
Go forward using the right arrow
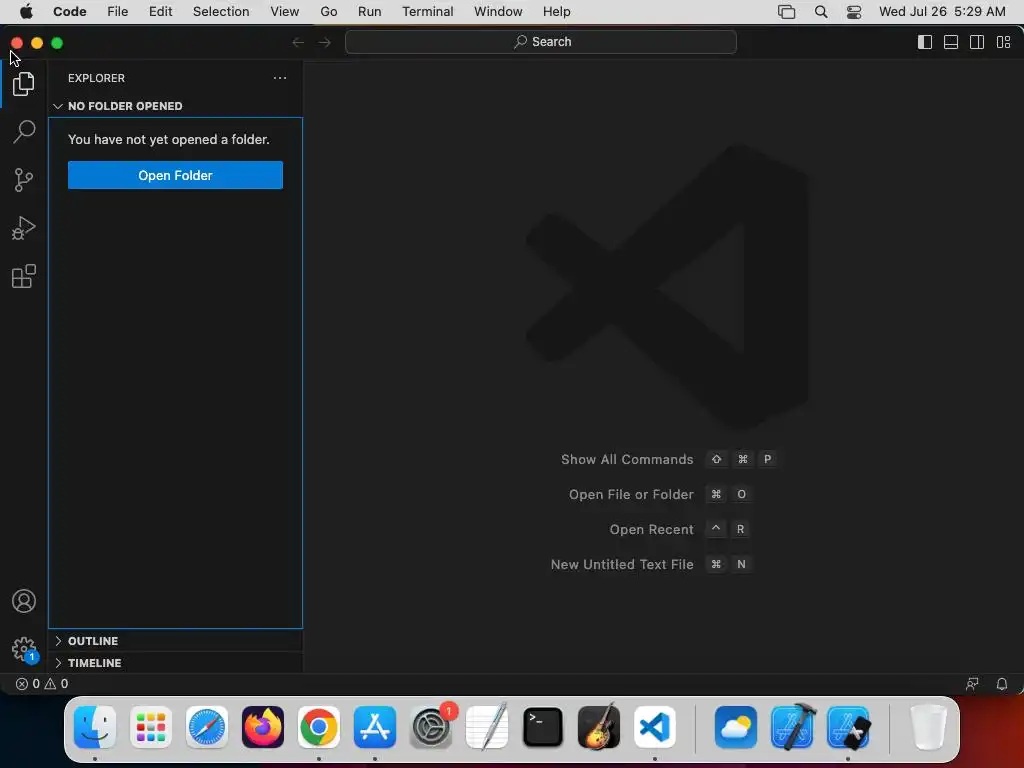[x=325, y=42]
